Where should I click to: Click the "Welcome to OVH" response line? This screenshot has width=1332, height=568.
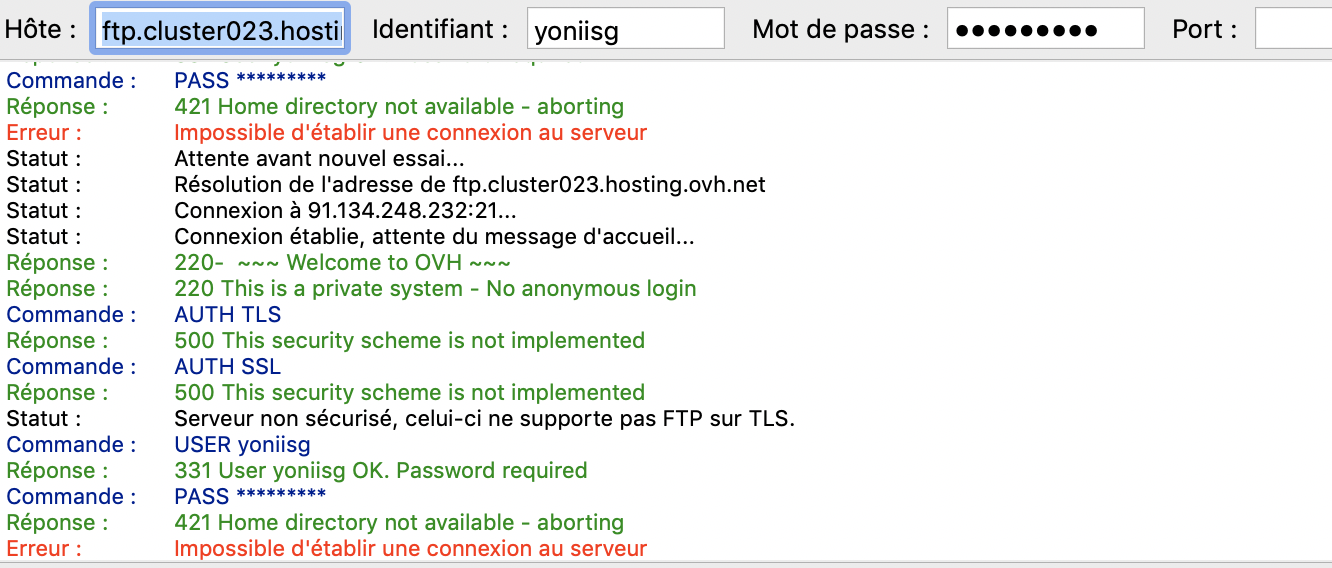(342, 263)
